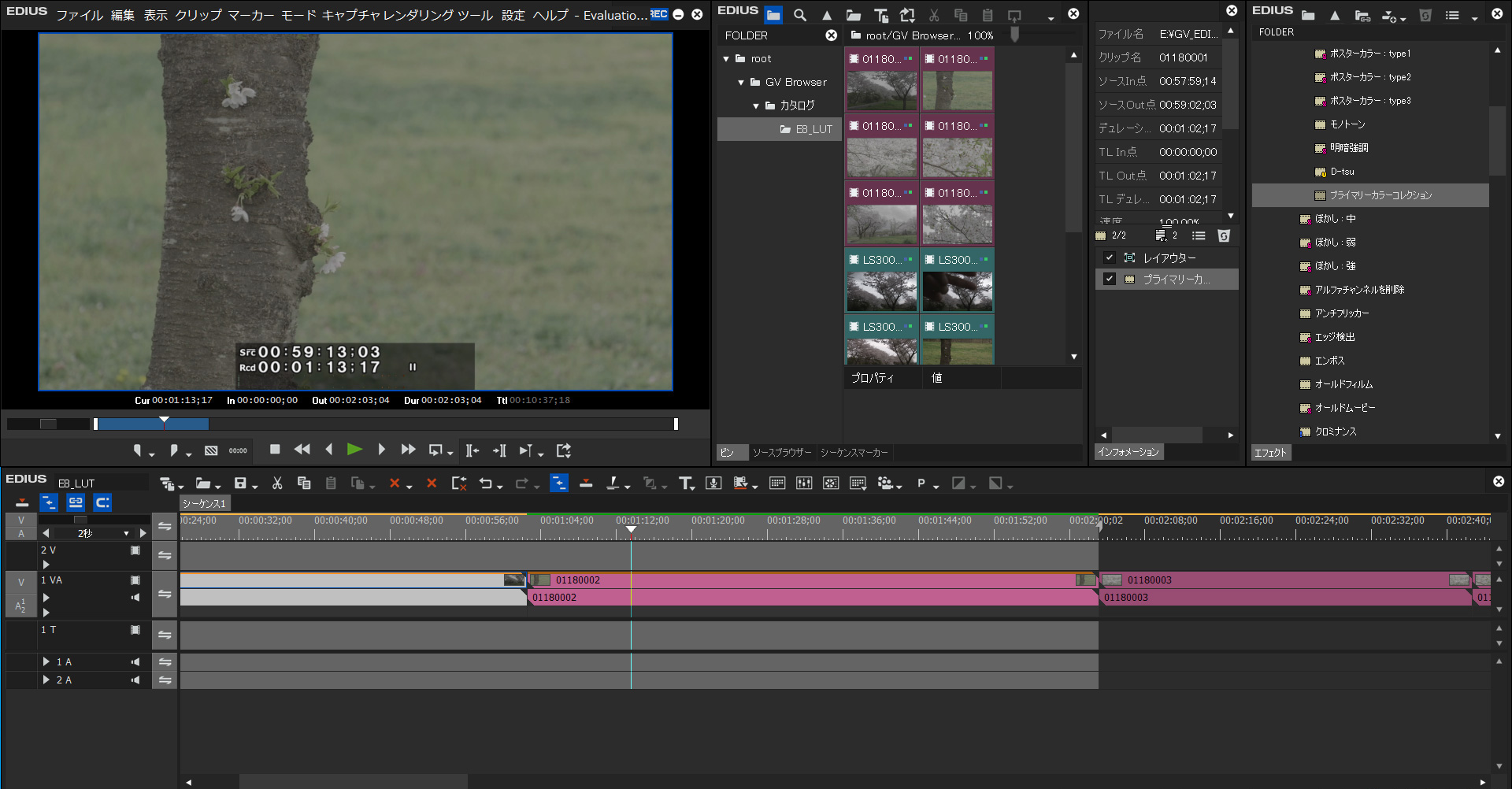Click the save project floppy disk icon
Screen dimensions: 1512x789
(241, 483)
